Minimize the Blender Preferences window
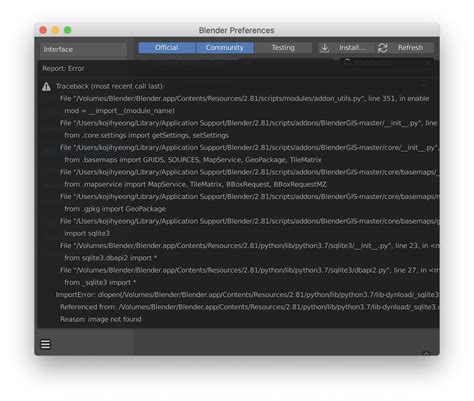The height and width of the screenshot is (401, 474). pos(55,30)
